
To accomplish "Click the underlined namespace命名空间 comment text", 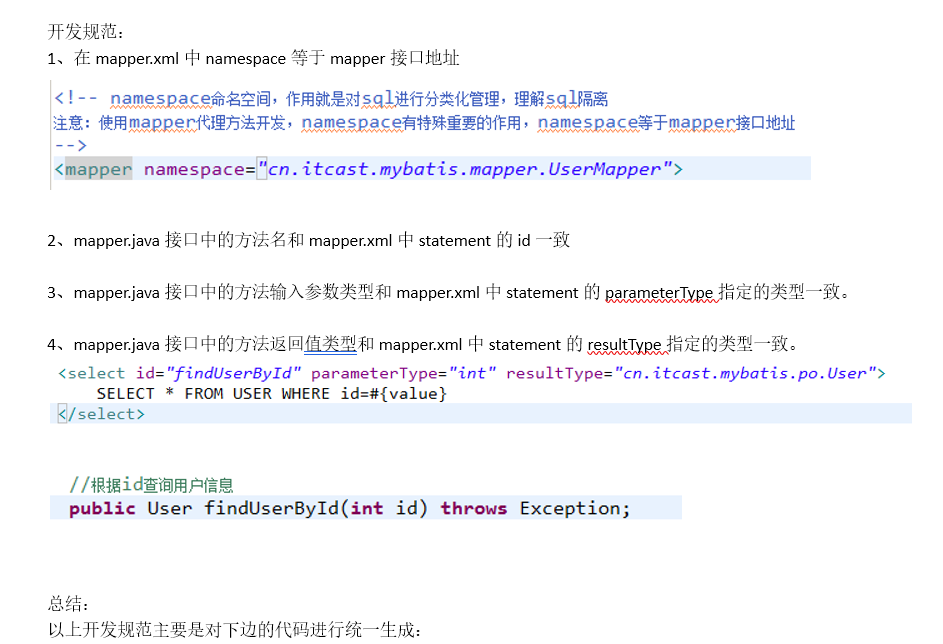I will (190, 98).
